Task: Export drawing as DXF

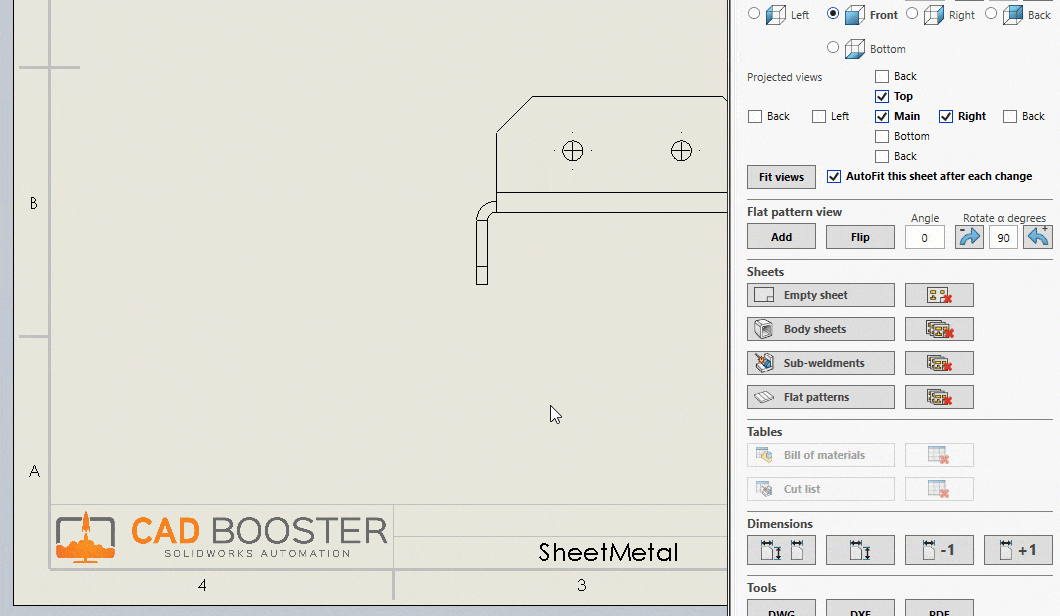Action: pos(860,608)
